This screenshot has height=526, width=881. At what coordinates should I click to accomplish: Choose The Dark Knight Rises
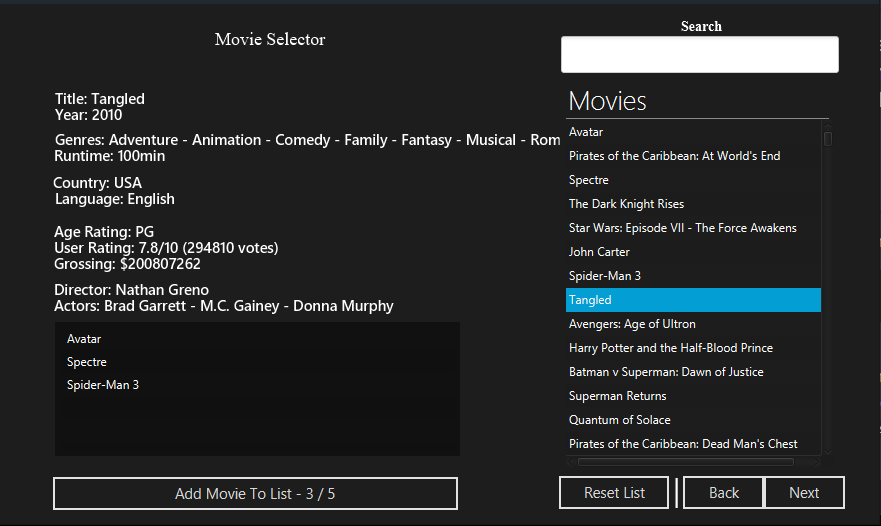[x=693, y=204]
